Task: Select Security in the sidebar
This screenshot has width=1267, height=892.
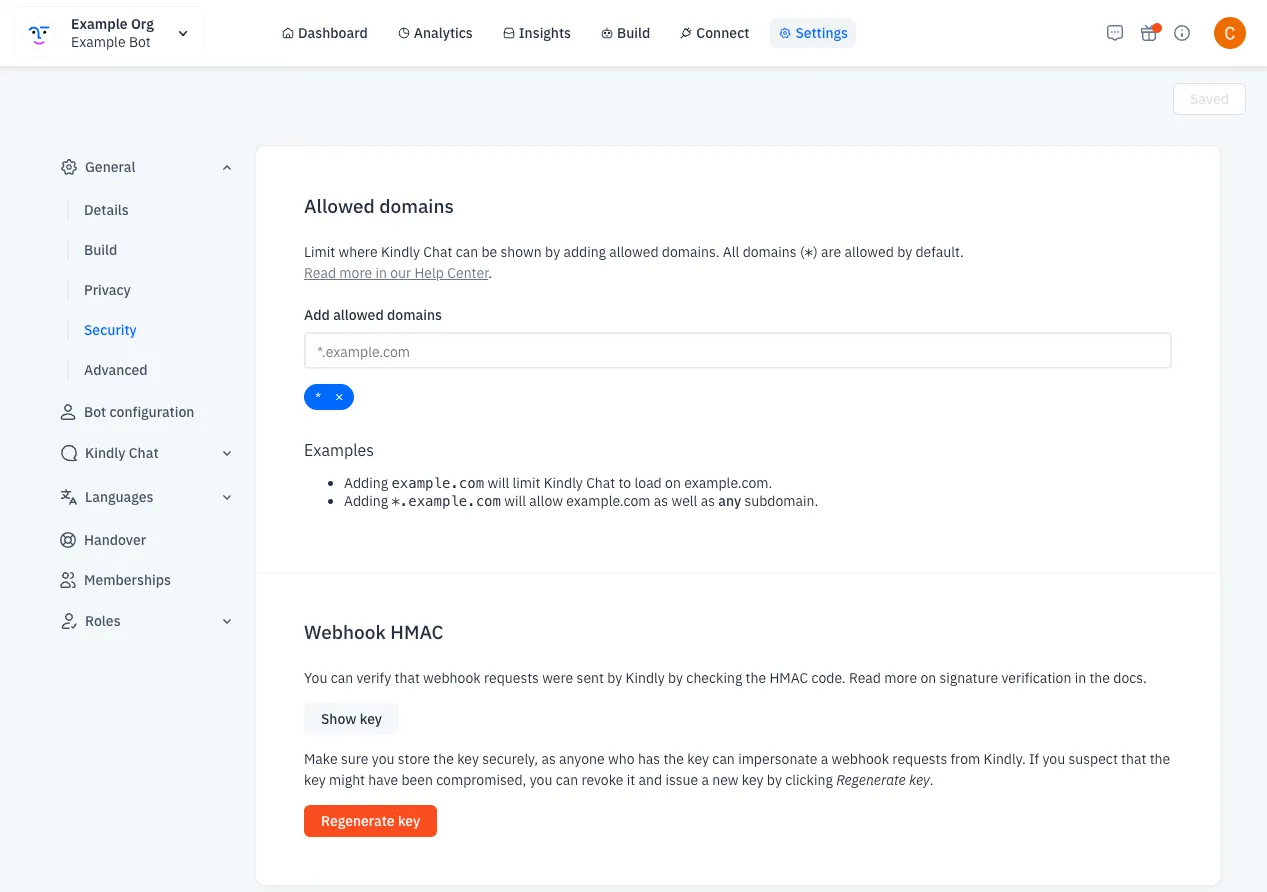Action: pos(110,330)
